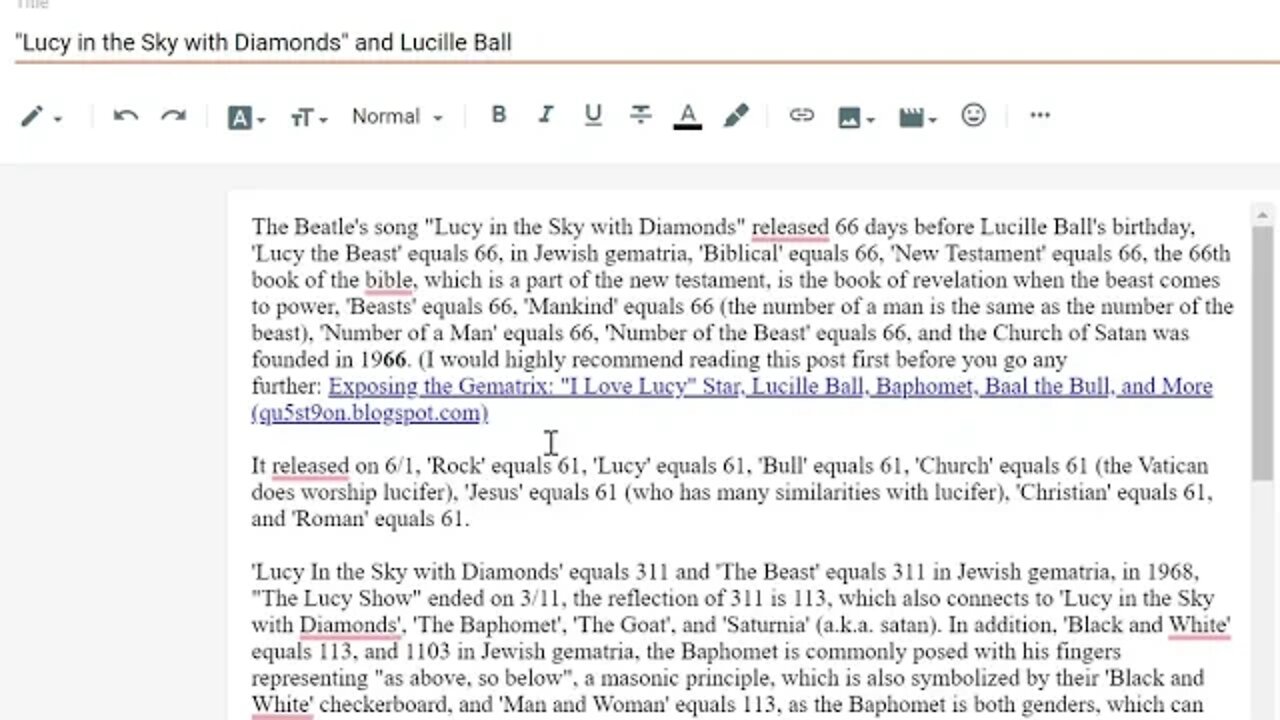The image size is (1280, 720).
Task: Toggle bold formatting
Action: point(498,115)
